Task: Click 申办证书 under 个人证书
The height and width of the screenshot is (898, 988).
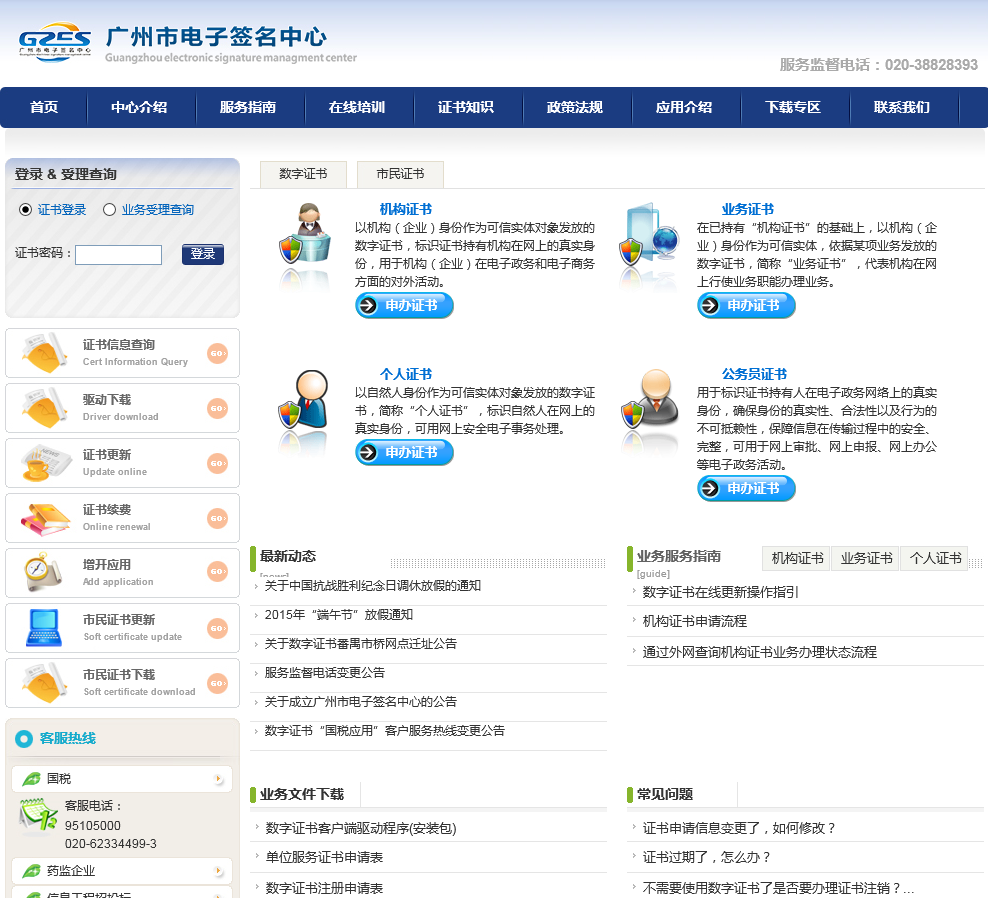Action: click(405, 452)
